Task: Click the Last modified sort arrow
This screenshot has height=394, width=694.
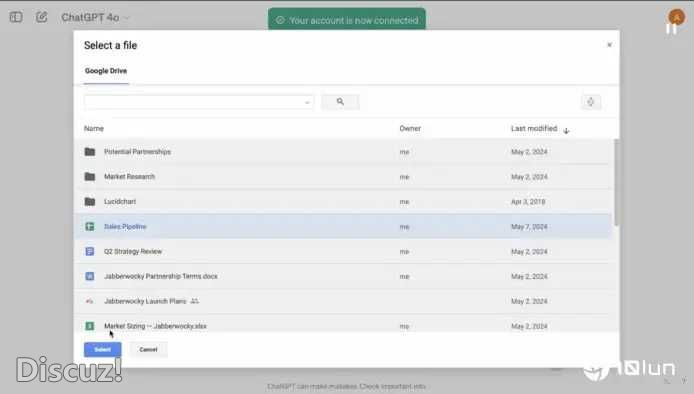Action: [x=566, y=131]
